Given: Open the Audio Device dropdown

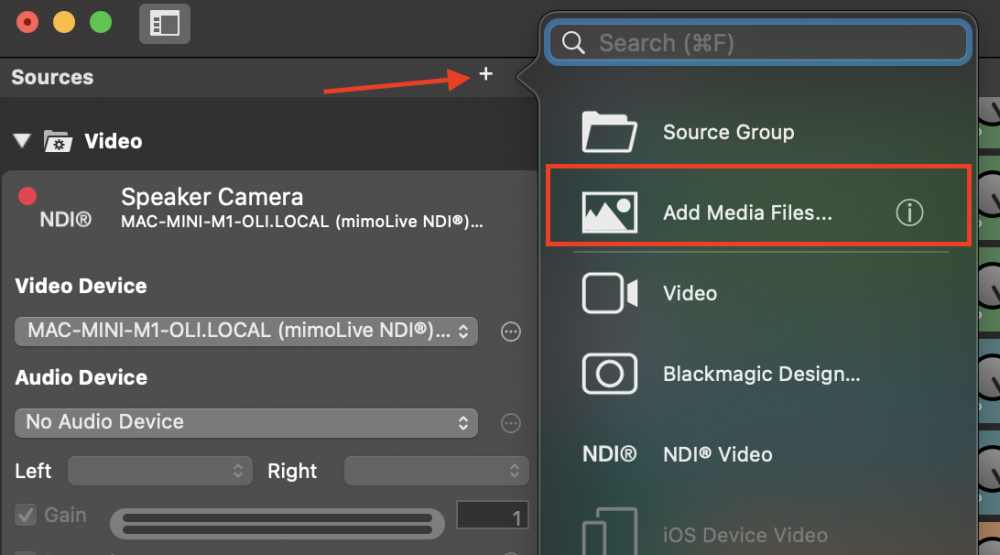Looking at the screenshot, I should click(x=246, y=422).
